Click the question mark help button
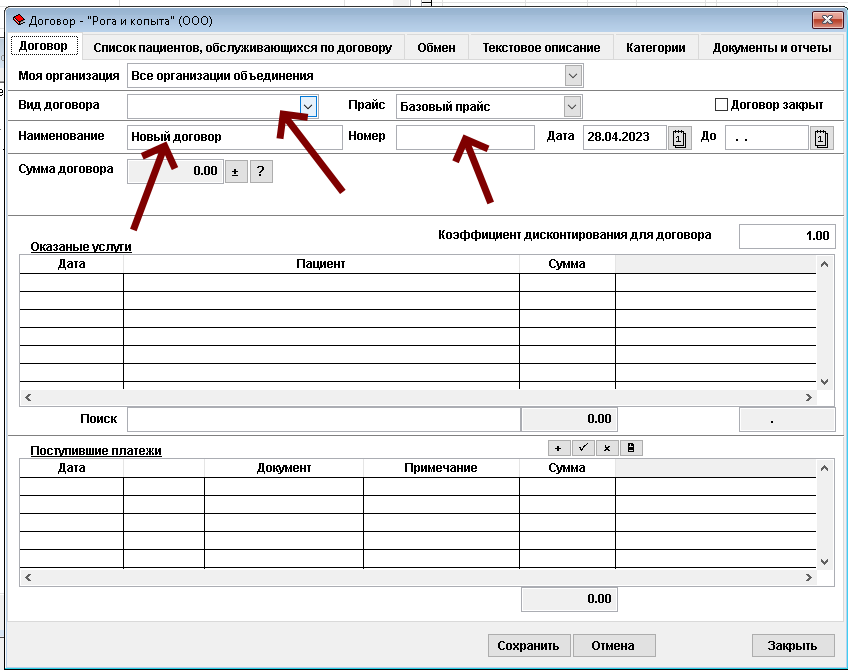 tap(261, 172)
